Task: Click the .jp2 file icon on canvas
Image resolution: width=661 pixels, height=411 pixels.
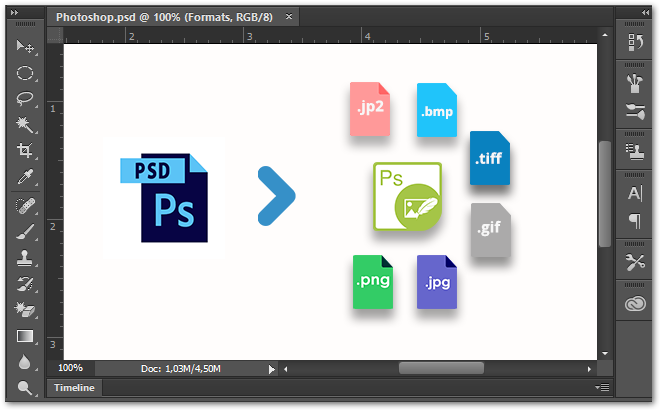Action: click(x=370, y=109)
